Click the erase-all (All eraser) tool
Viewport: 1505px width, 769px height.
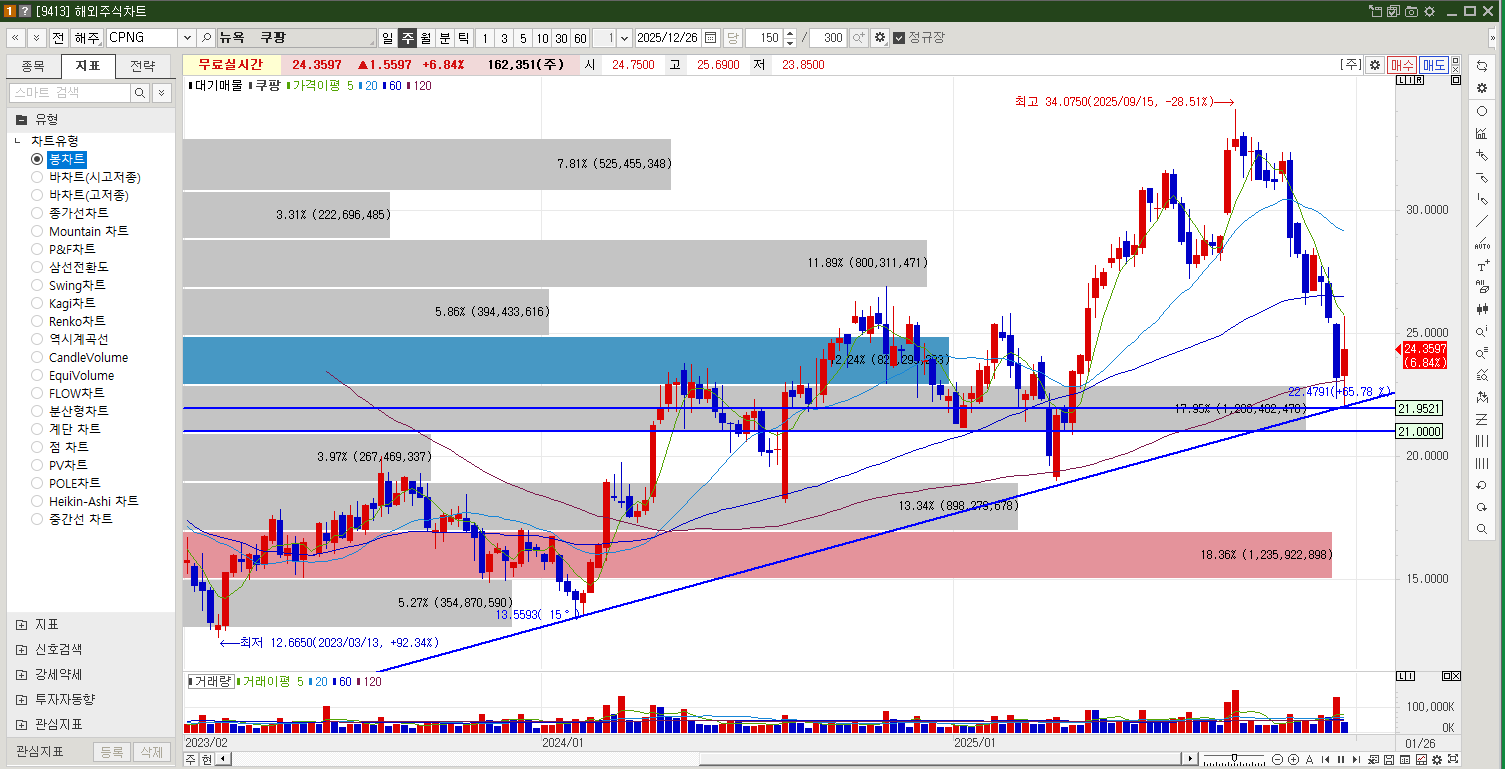(x=1482, y=288)
